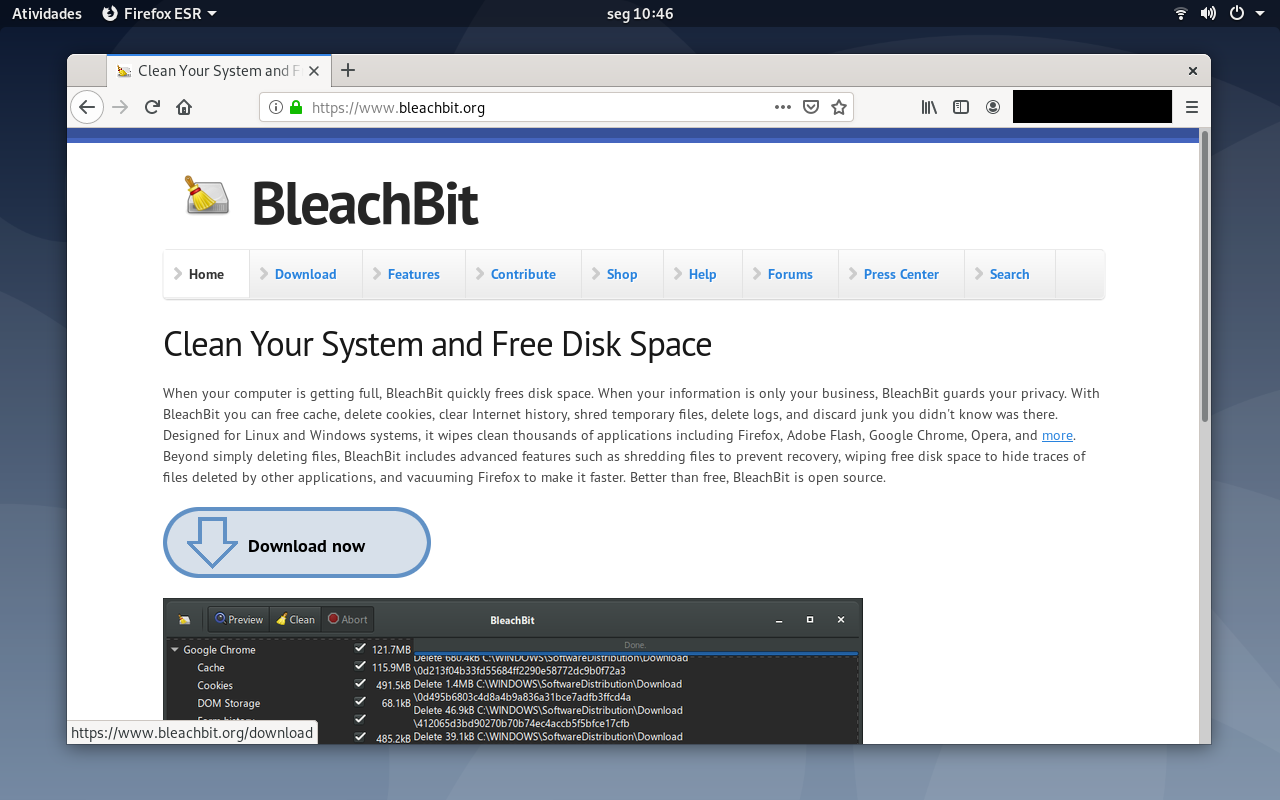Viewport: 1280px width, 800px height.
Task: Open the Features navigation tab
Action: pos(414,274)
